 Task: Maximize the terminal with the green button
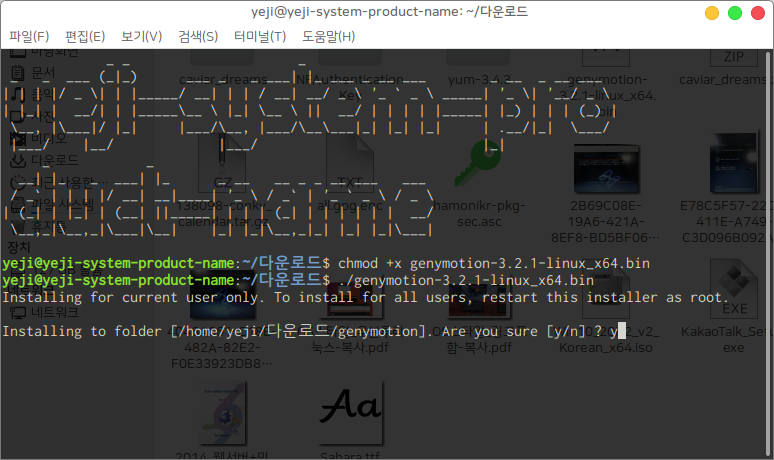tap(735, 13)
